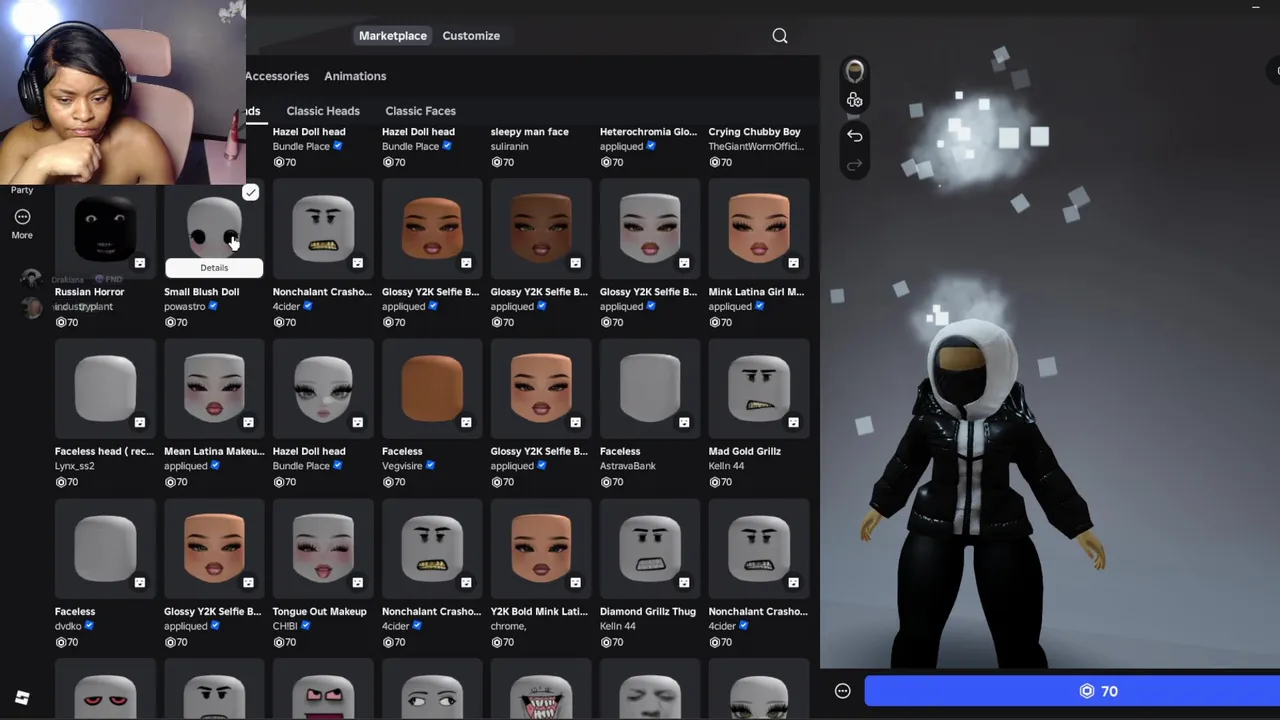Click the Mean Latina Makeup item title

214,451
